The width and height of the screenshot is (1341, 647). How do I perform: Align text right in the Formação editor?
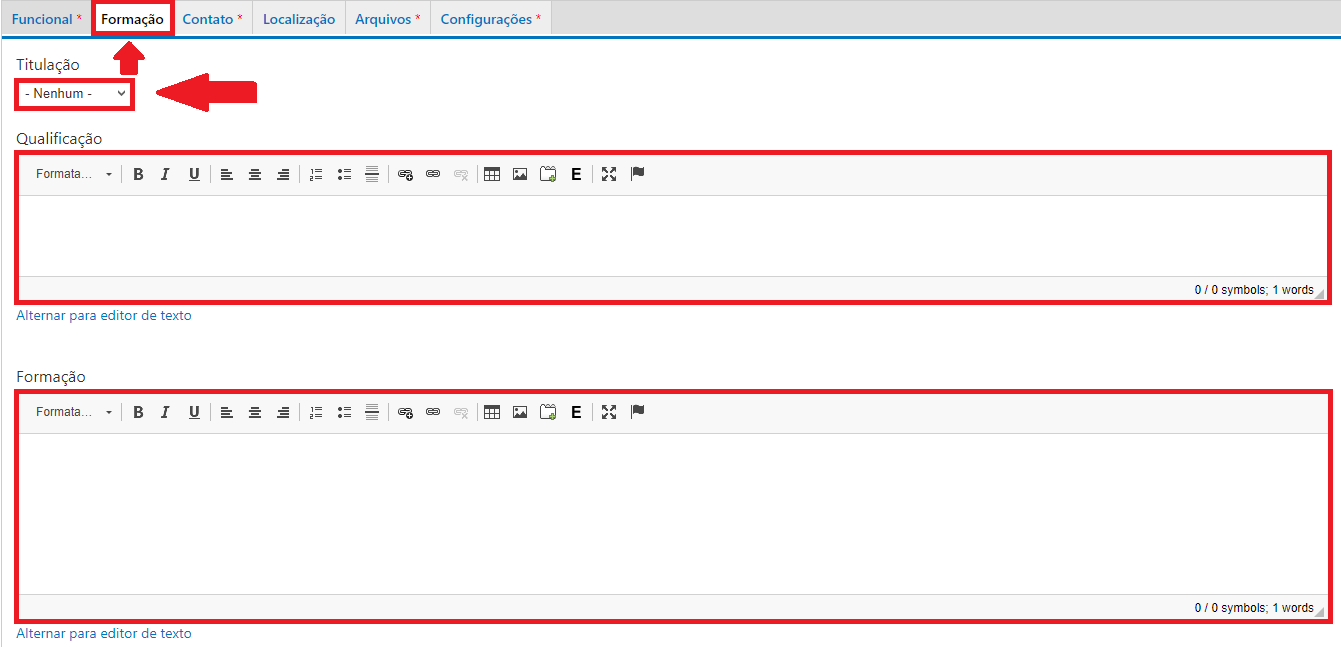pos(283,412)
